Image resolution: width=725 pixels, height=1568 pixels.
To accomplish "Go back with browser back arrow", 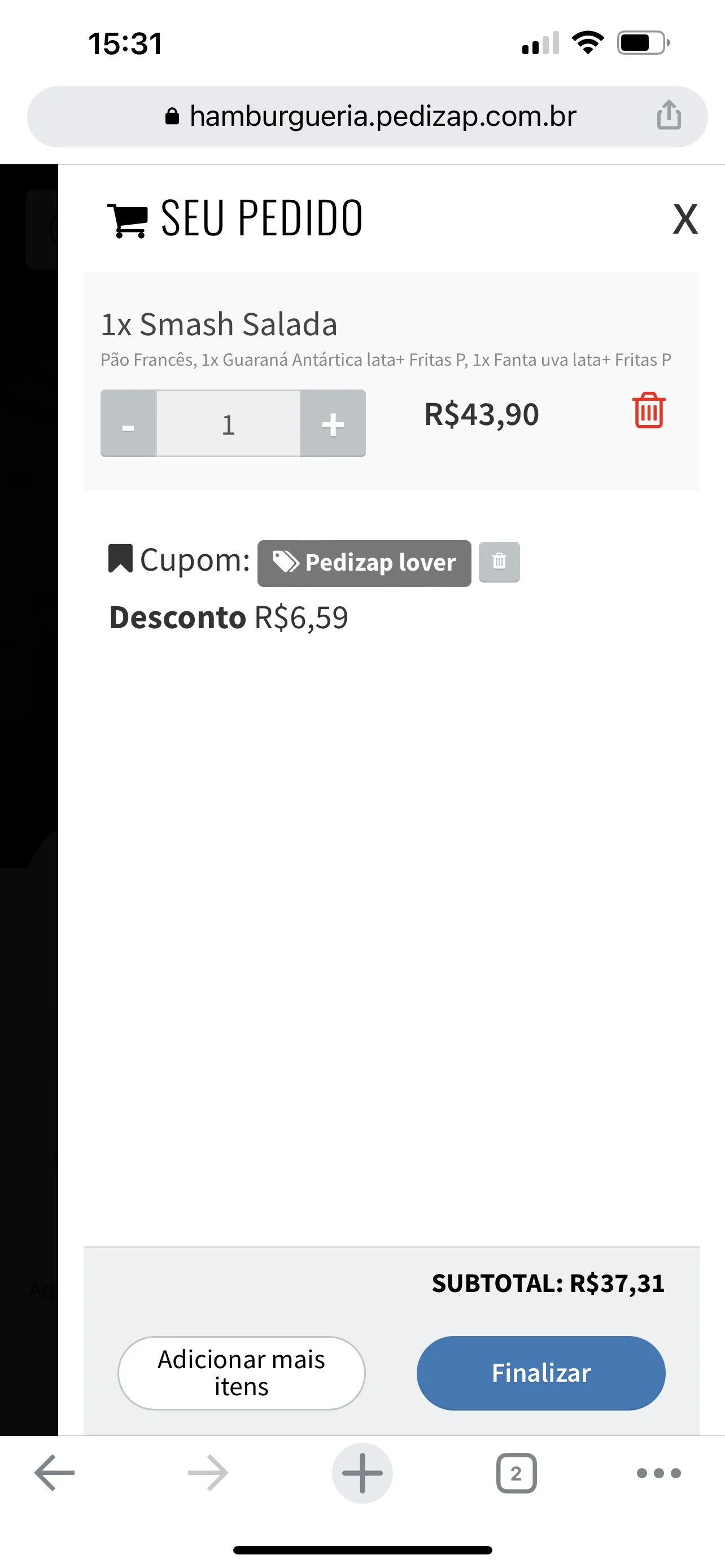I will 55,1473.
